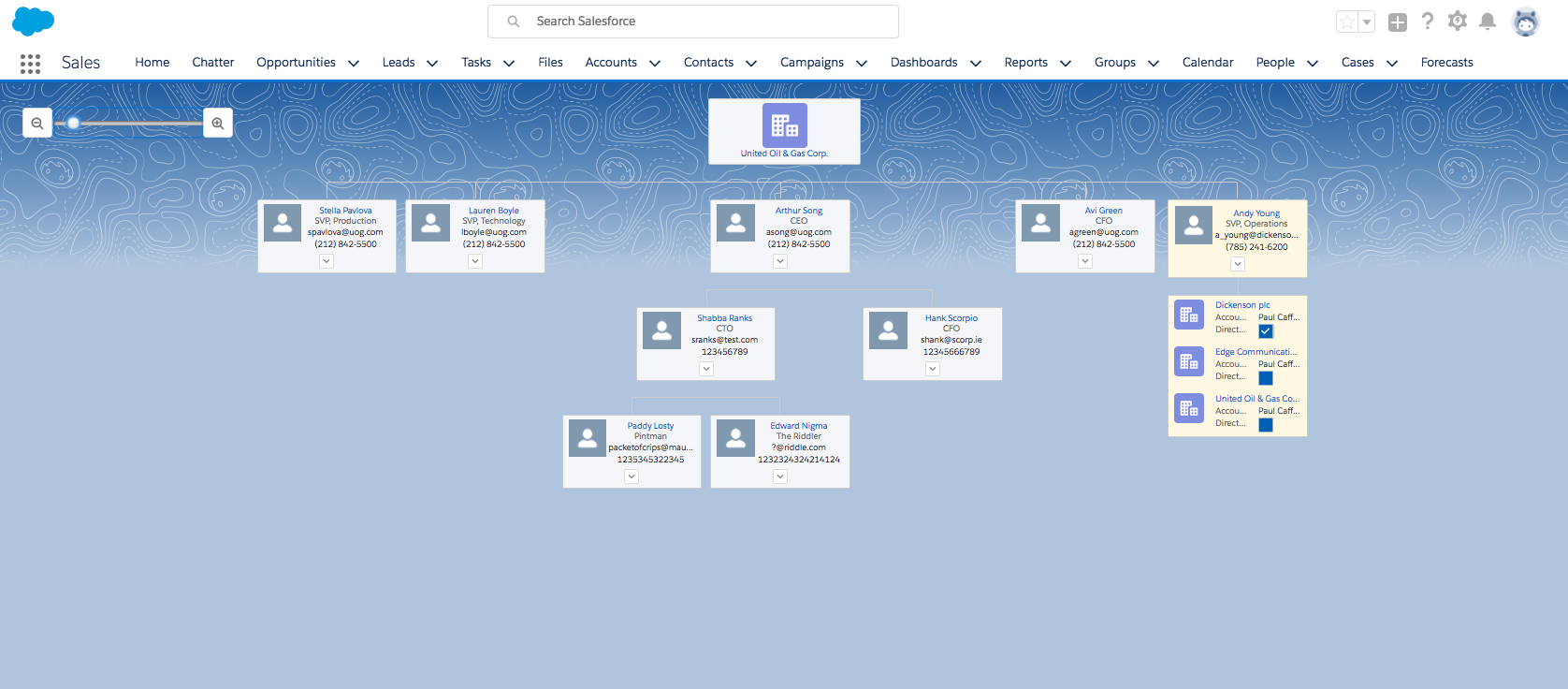Click Lauren Boyle's avatar icon

431,223
